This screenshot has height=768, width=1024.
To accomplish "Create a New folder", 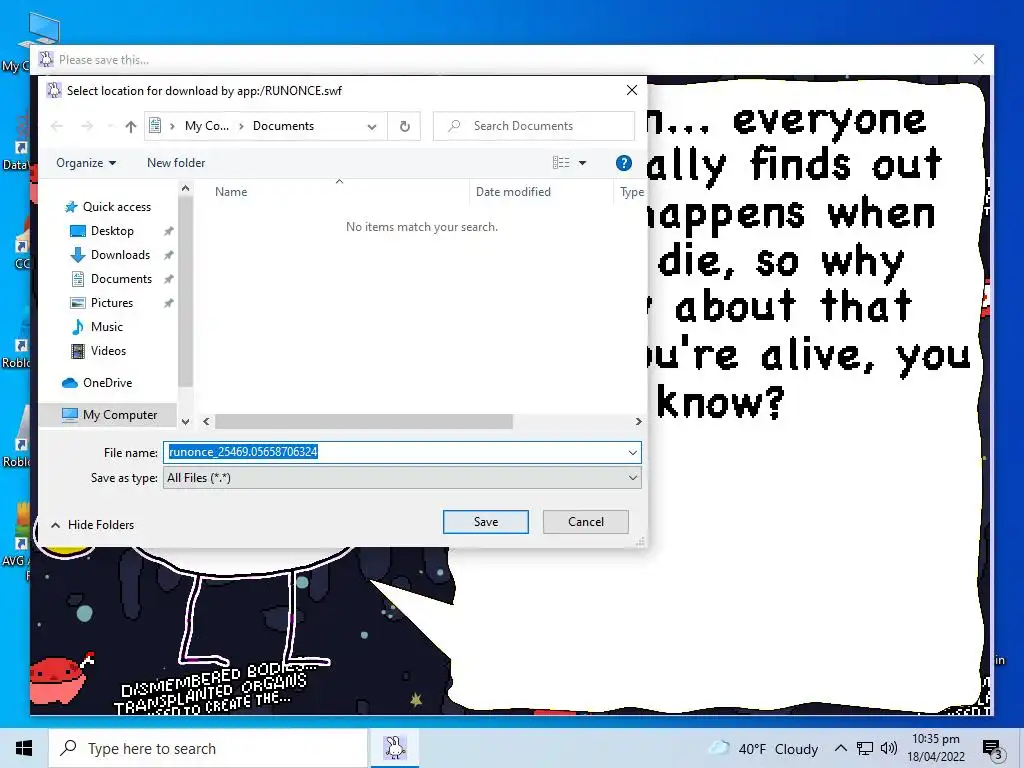I will click(x=176, y=163).
